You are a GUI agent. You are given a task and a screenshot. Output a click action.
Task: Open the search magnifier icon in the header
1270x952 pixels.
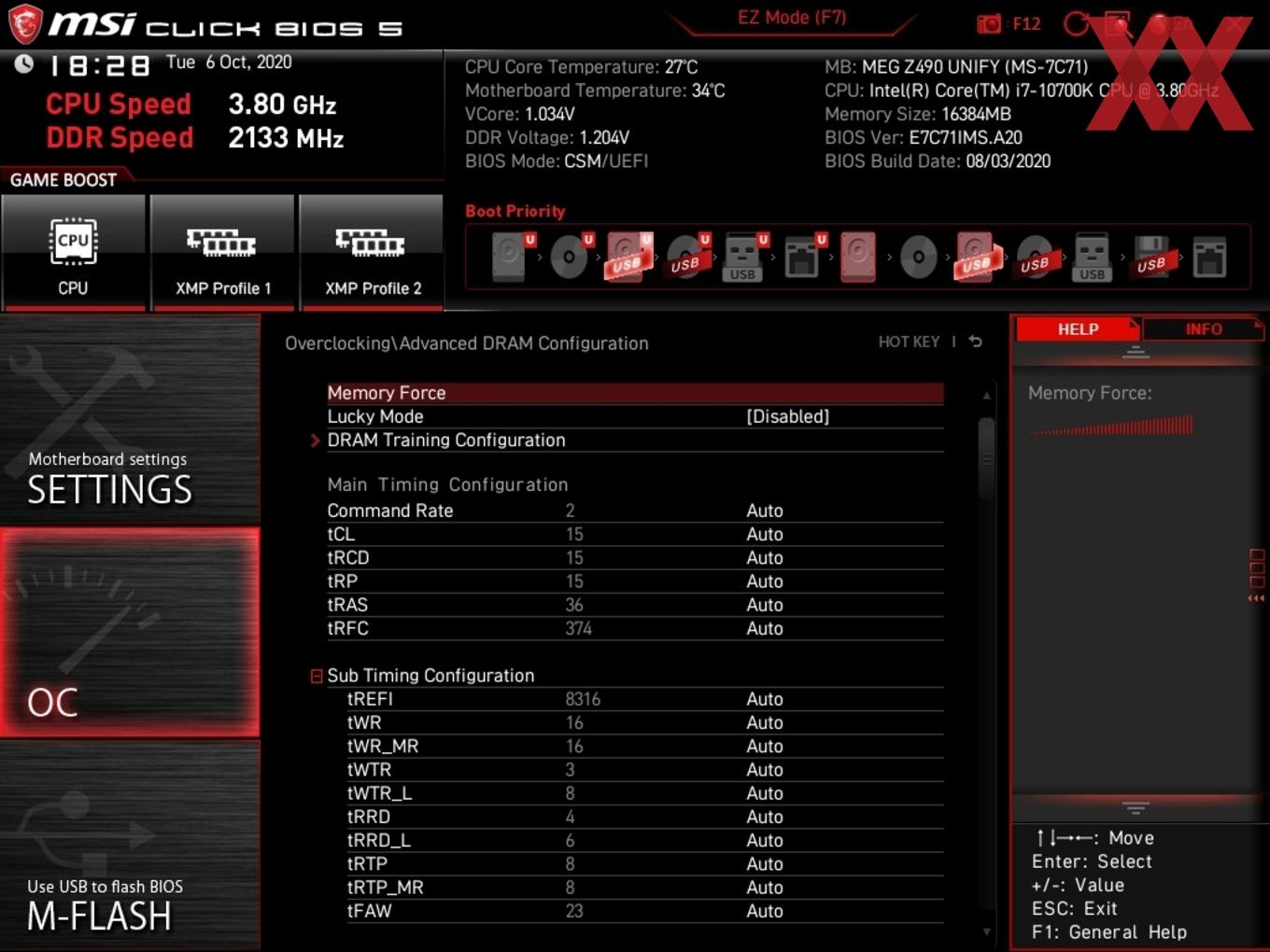(x=1118, y=24)
